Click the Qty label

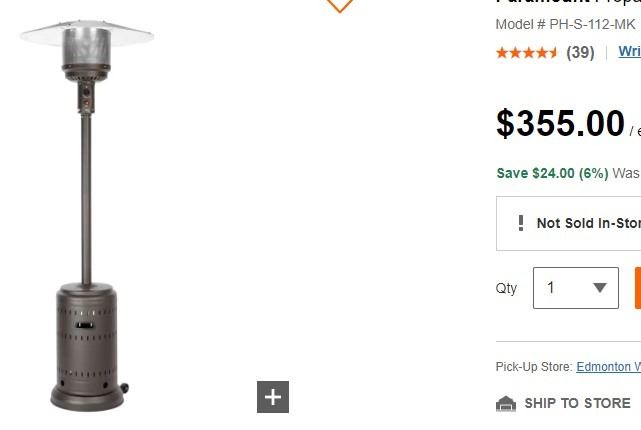click(506, 289)
